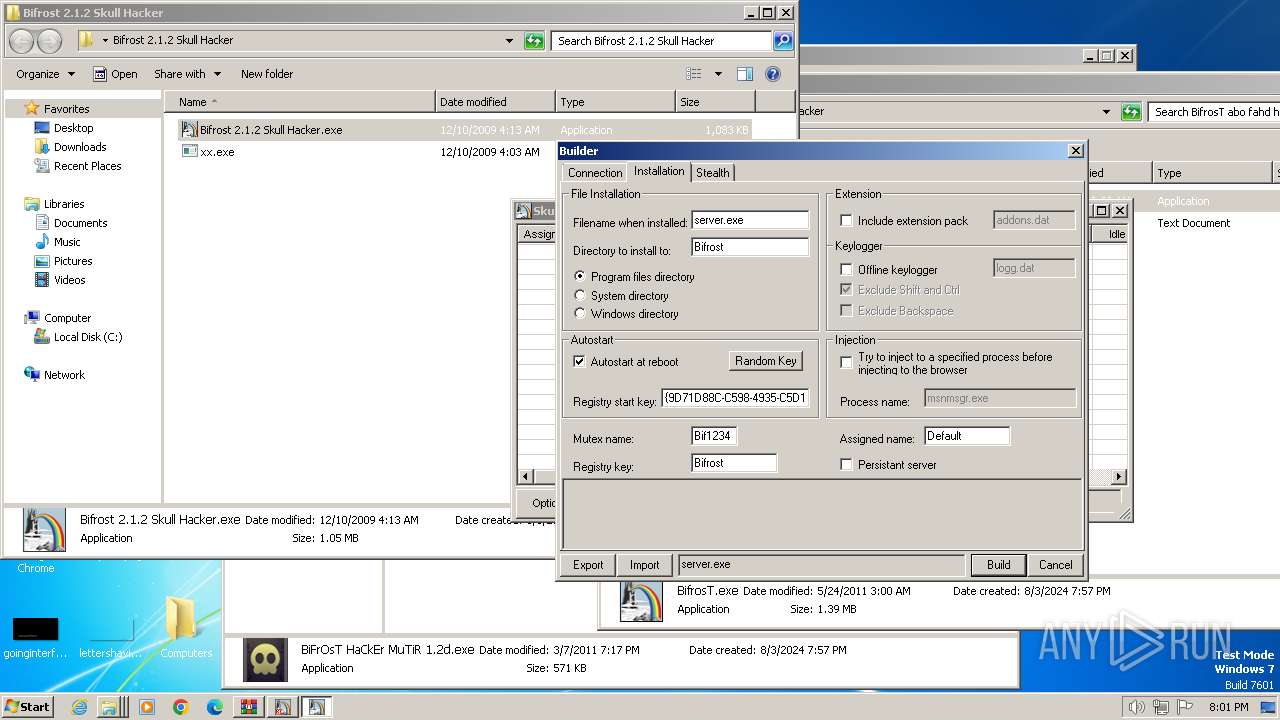The image size is (1280, 720).
Task: Open Recent Places in the navigation pane
Action: tap(87, 166)
